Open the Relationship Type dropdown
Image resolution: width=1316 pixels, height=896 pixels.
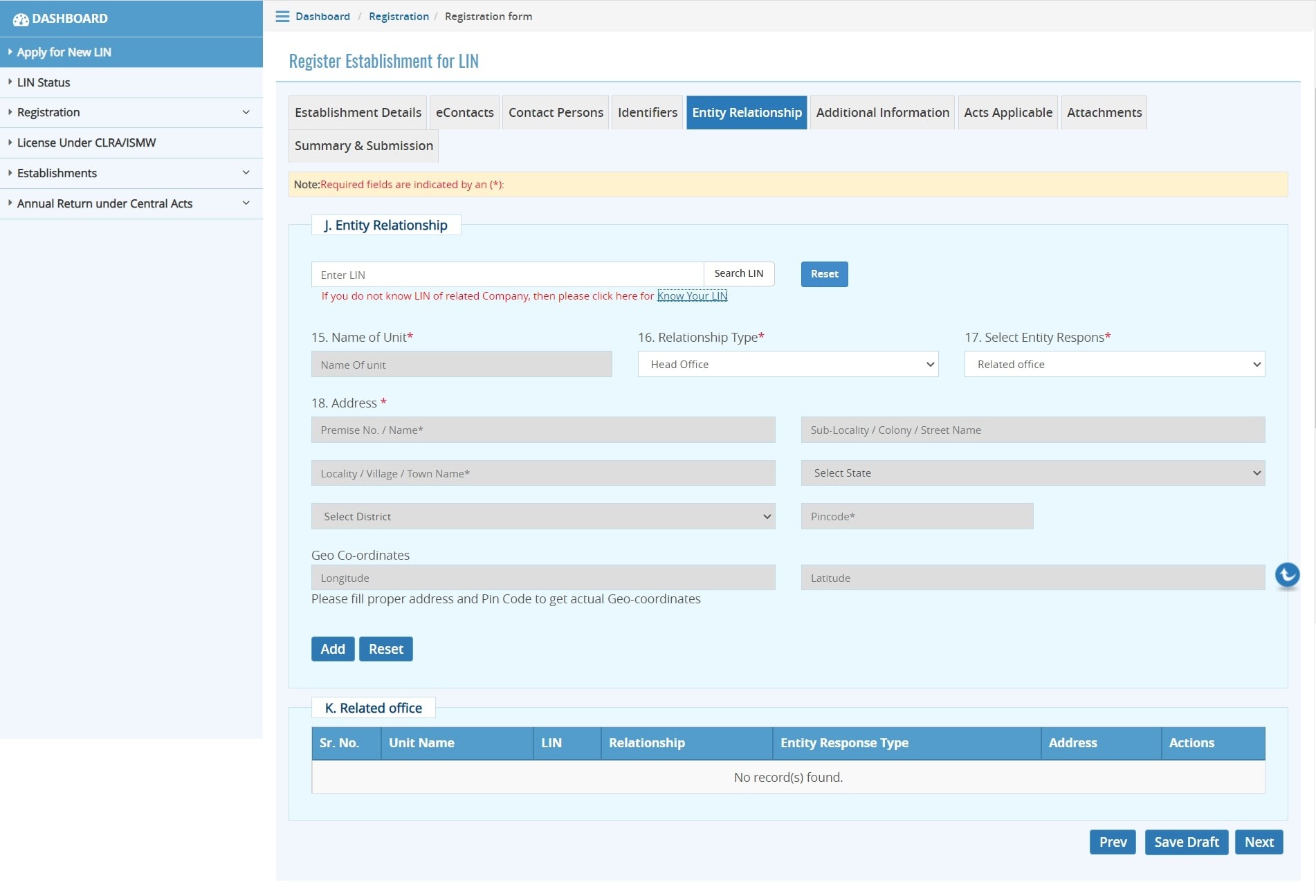(x=787, y=365)
